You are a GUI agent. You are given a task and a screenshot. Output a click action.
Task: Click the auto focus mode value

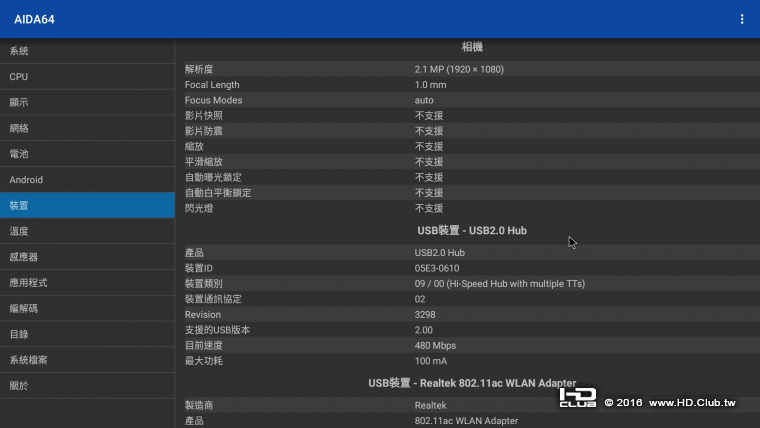[424, 100]
